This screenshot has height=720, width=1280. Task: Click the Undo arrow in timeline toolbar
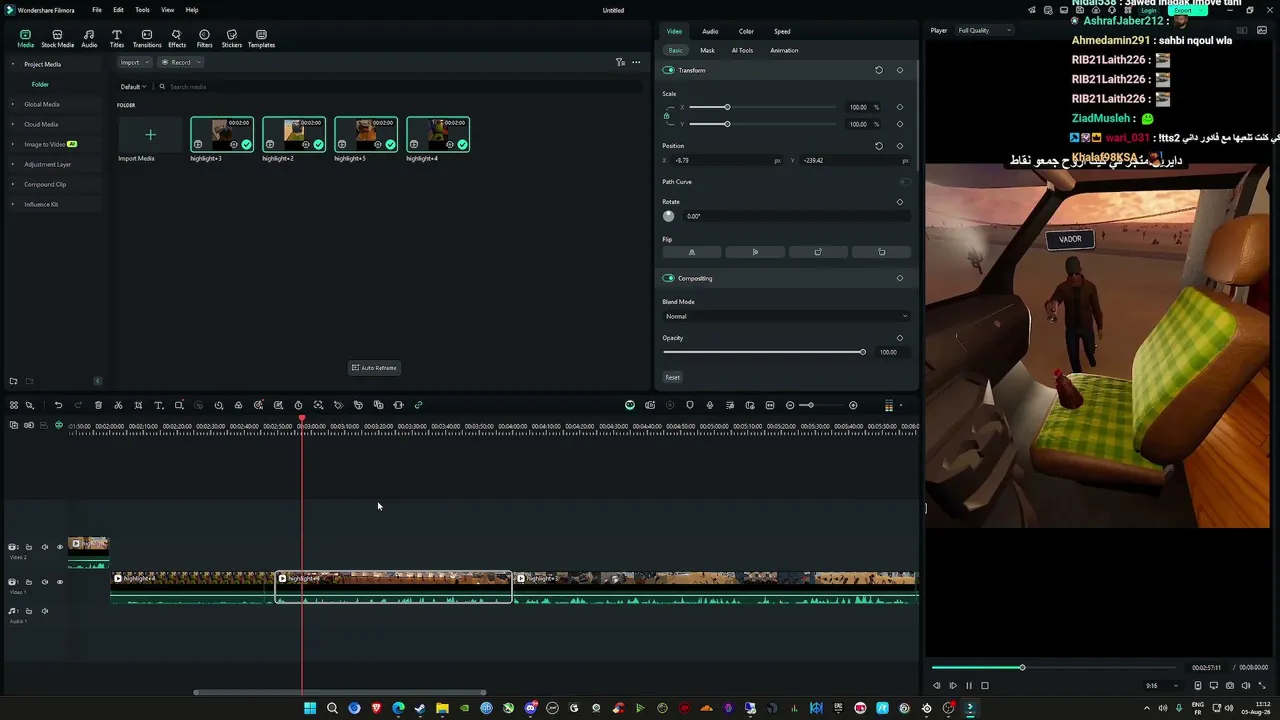(58, 405)
